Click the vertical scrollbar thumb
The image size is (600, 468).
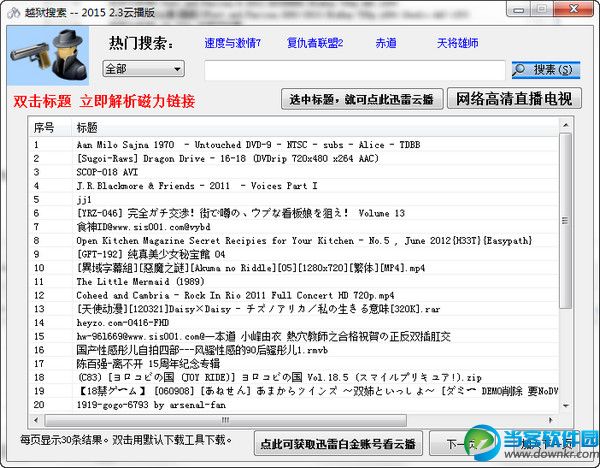pos(566,220)
